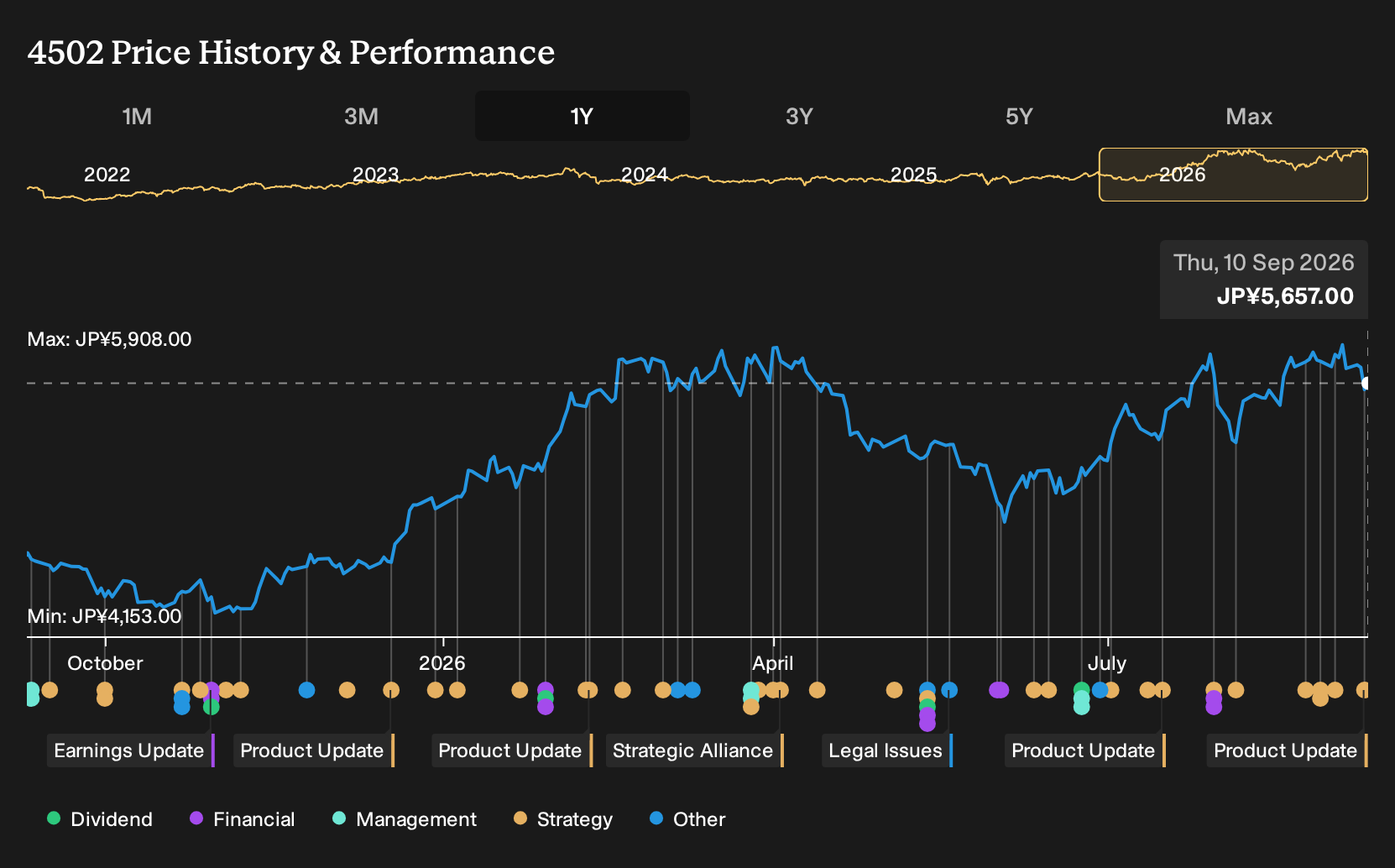
Task: Click the highlighted 2026 range selector box
Action: tap(1233, 175)
